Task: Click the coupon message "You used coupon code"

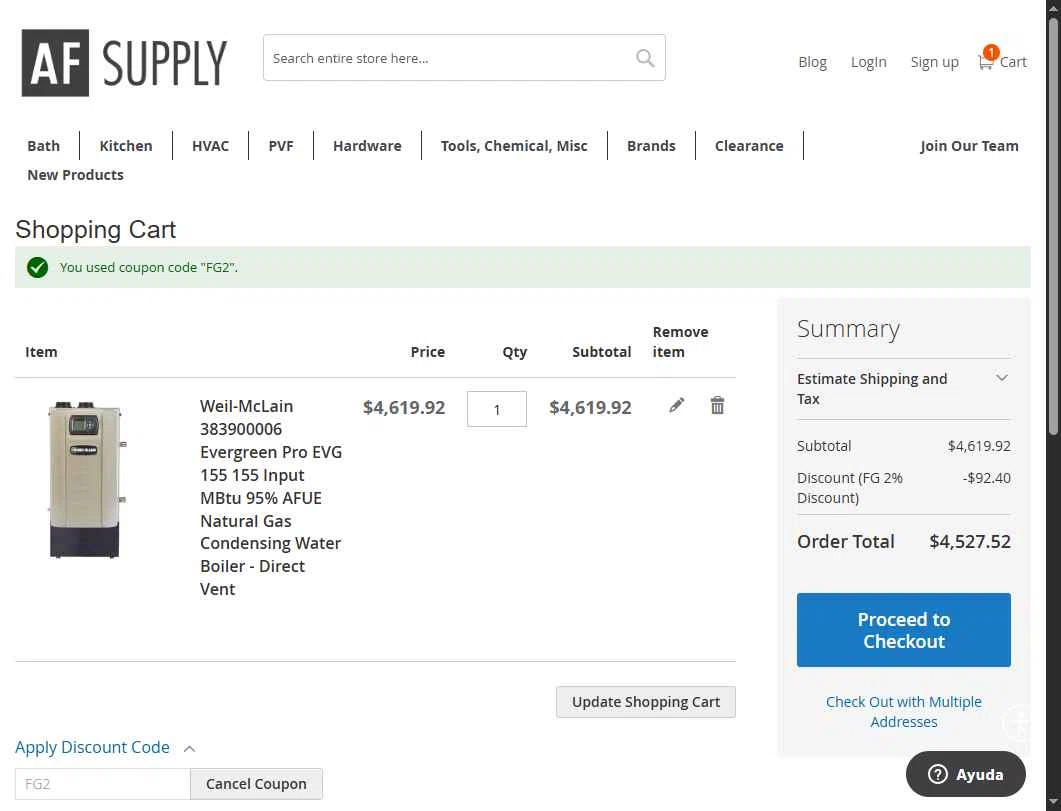Action: click(x=148, y=267)
